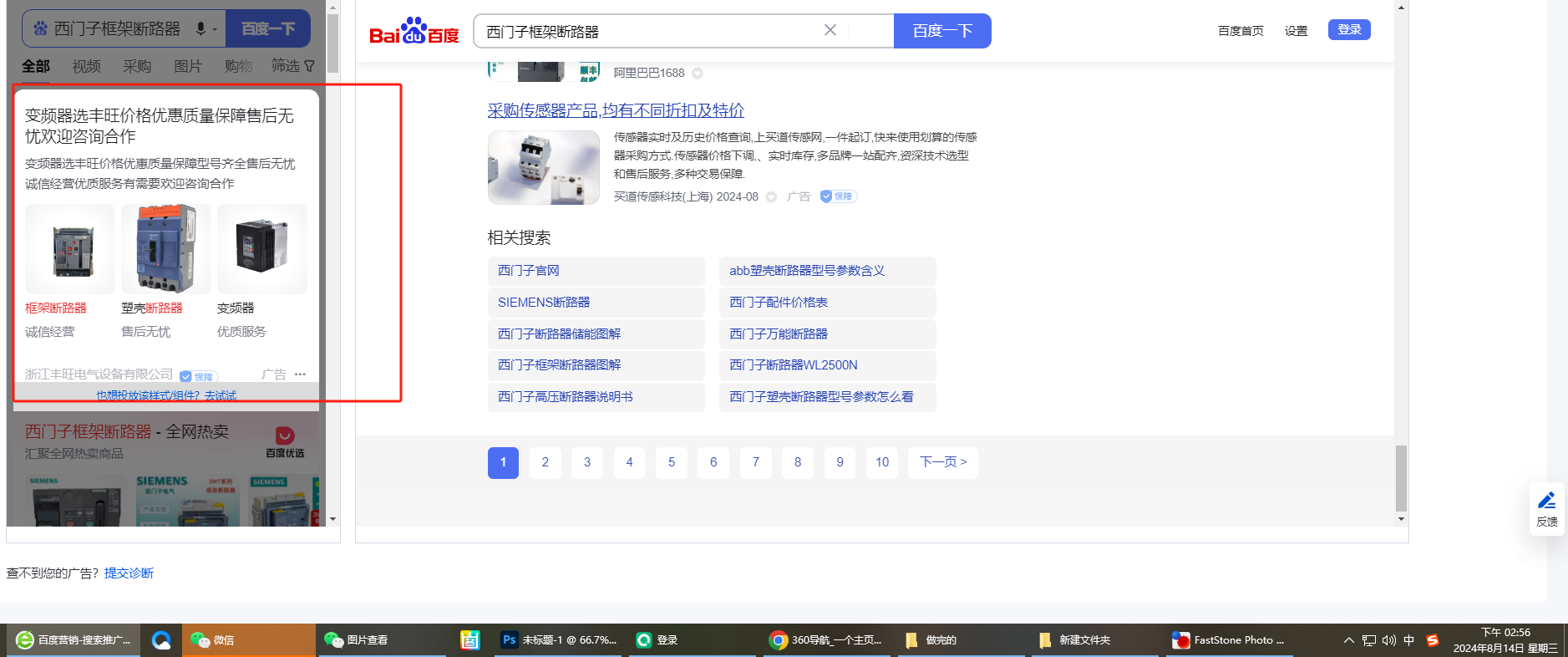This screenshot has width=1568, height=657.
Task: Go to results page 5
Action: 671,462
